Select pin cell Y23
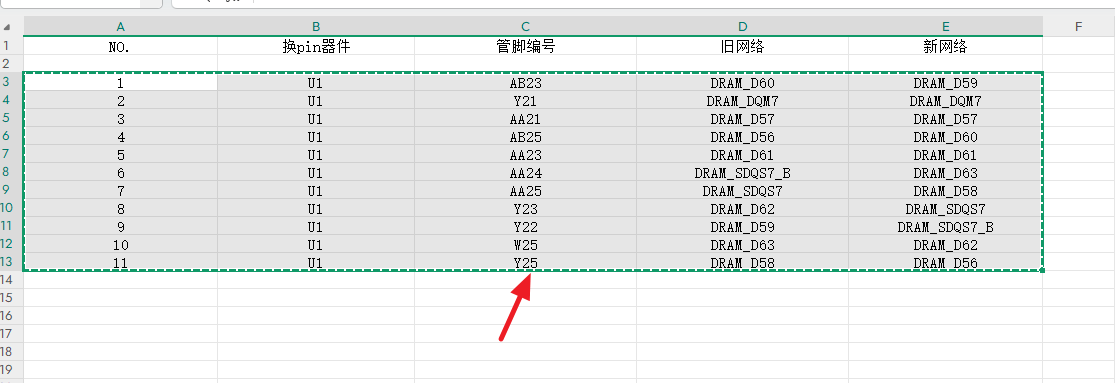 526,209
